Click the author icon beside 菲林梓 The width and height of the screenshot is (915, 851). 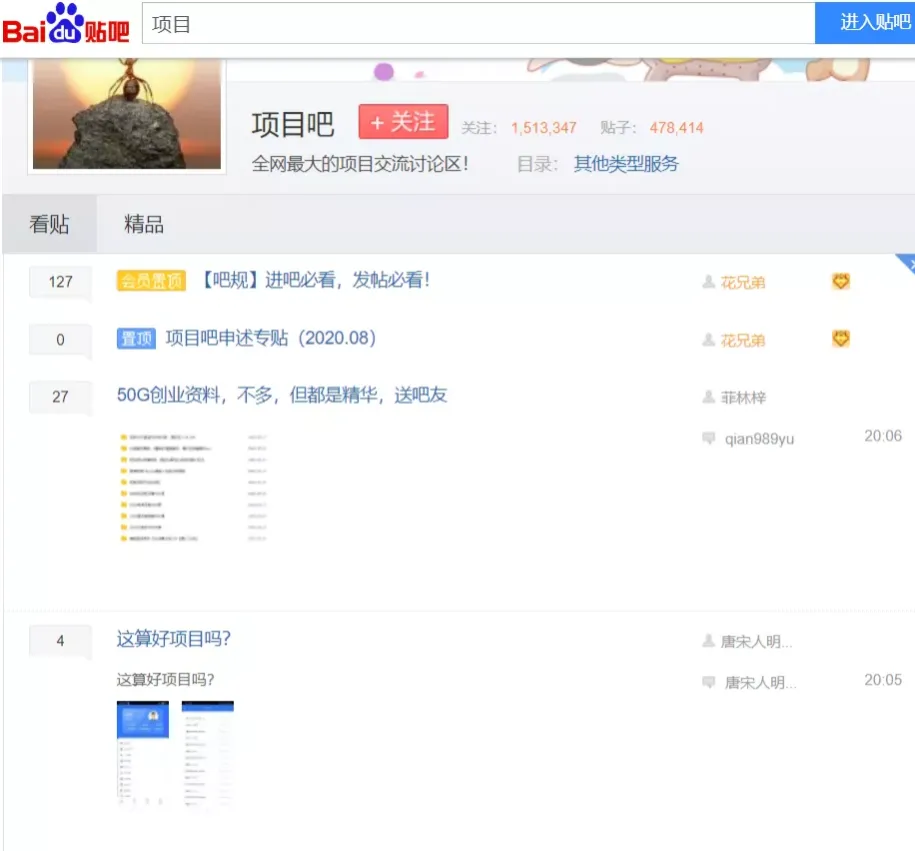click(708, 396)
